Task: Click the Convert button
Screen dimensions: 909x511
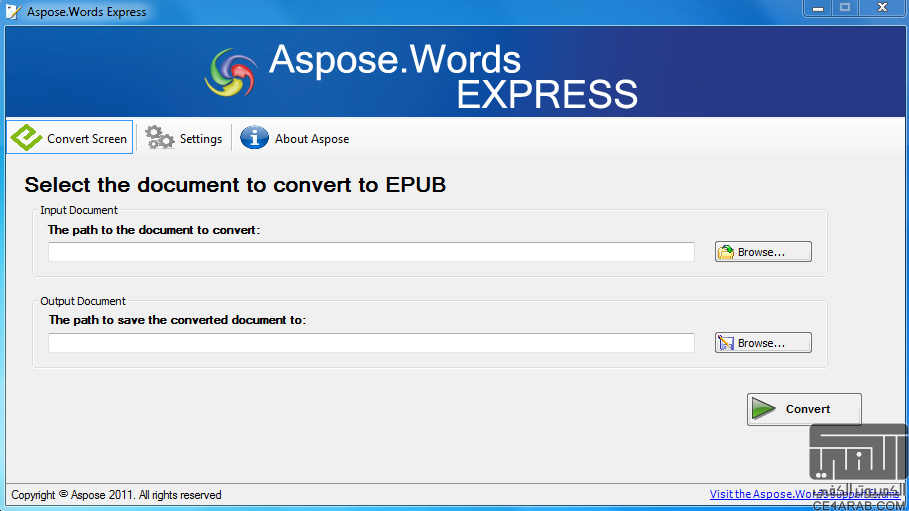Action: coord(804,409)
